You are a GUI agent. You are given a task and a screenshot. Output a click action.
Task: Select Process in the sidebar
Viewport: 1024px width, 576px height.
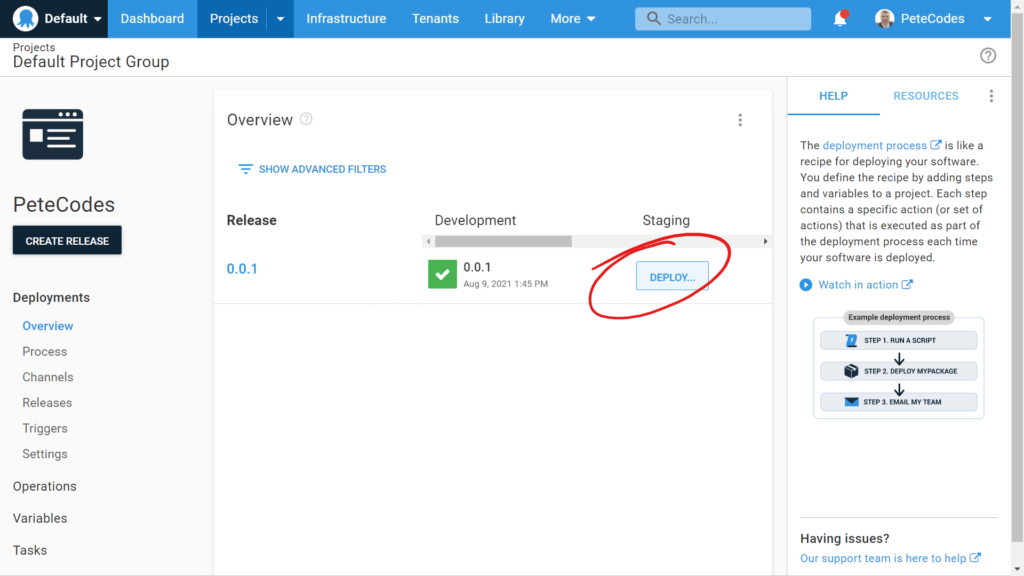click(x=44, y=351)
